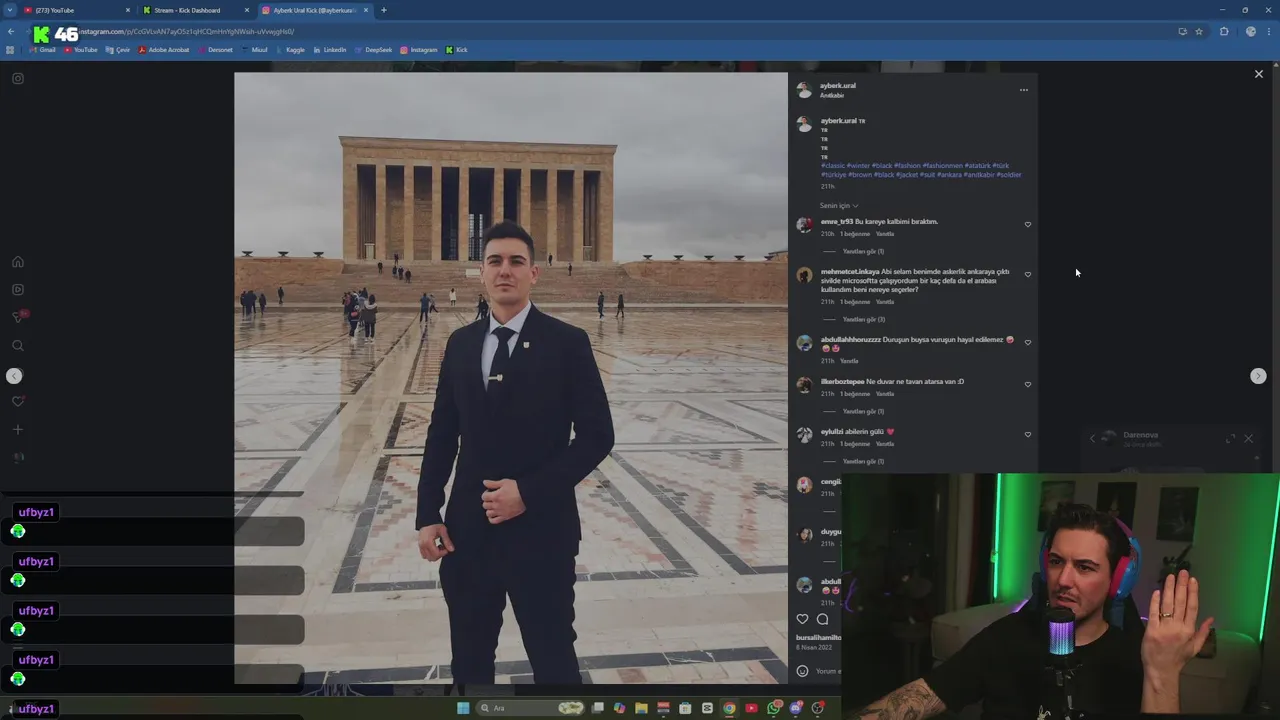Image resolution: width=1280 pixels, height=720 pixels.
Task: Open the Kaggle bookmark
Action: pyautogui.click(x=290, y=50)
